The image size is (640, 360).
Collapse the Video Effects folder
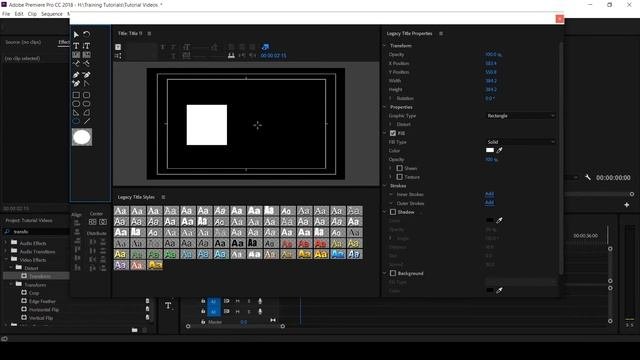click(x=6, y=260)
